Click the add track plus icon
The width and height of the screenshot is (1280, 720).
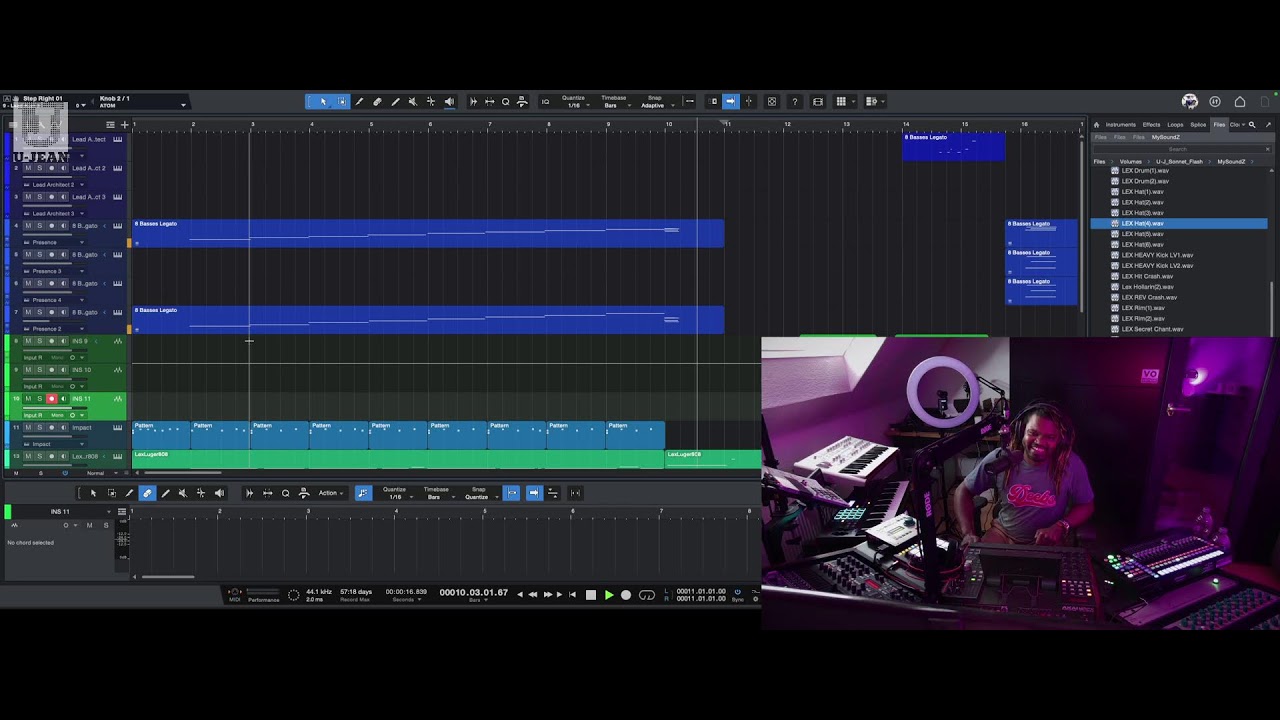(x=124, y=125)
